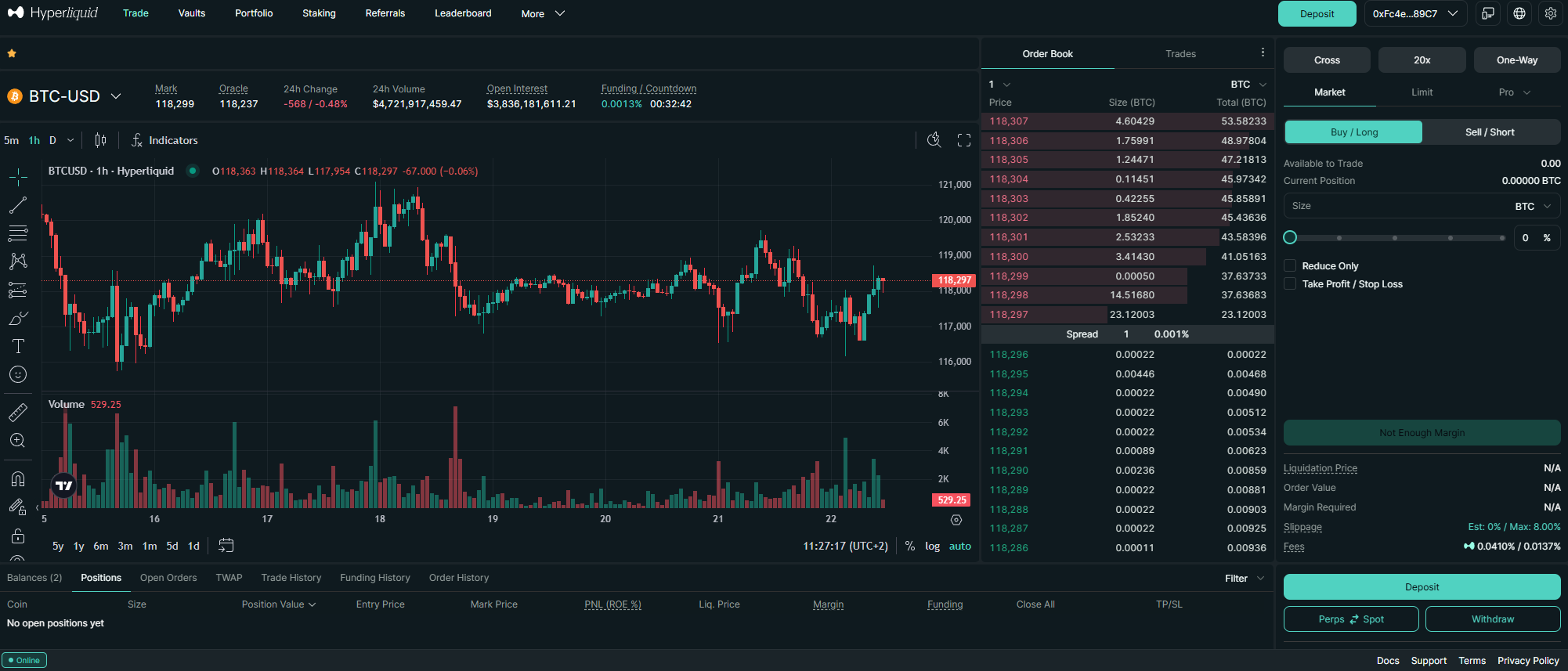
Task: Change Size unit BTC dropdown
Action: [x=1533, y=206]
